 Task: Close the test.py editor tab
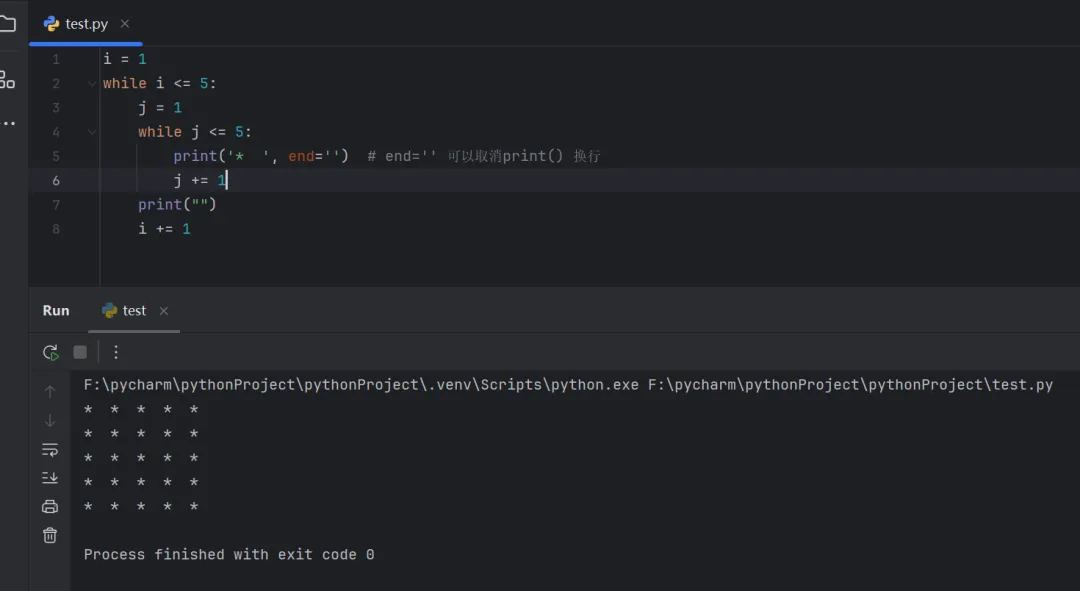pos(125,24)
